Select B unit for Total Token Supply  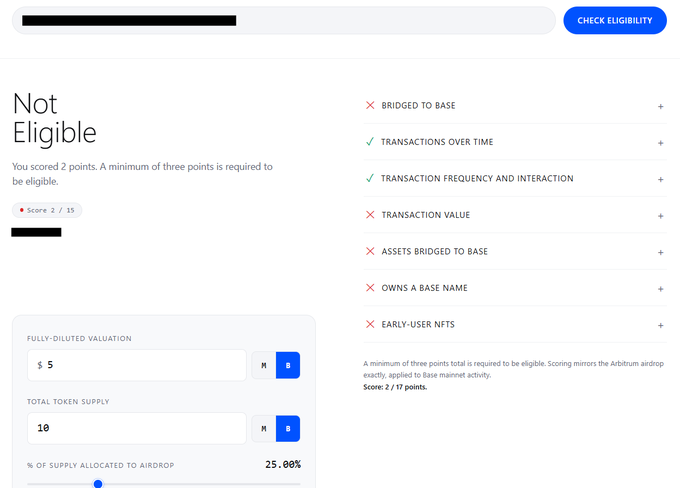coord(288,429)
